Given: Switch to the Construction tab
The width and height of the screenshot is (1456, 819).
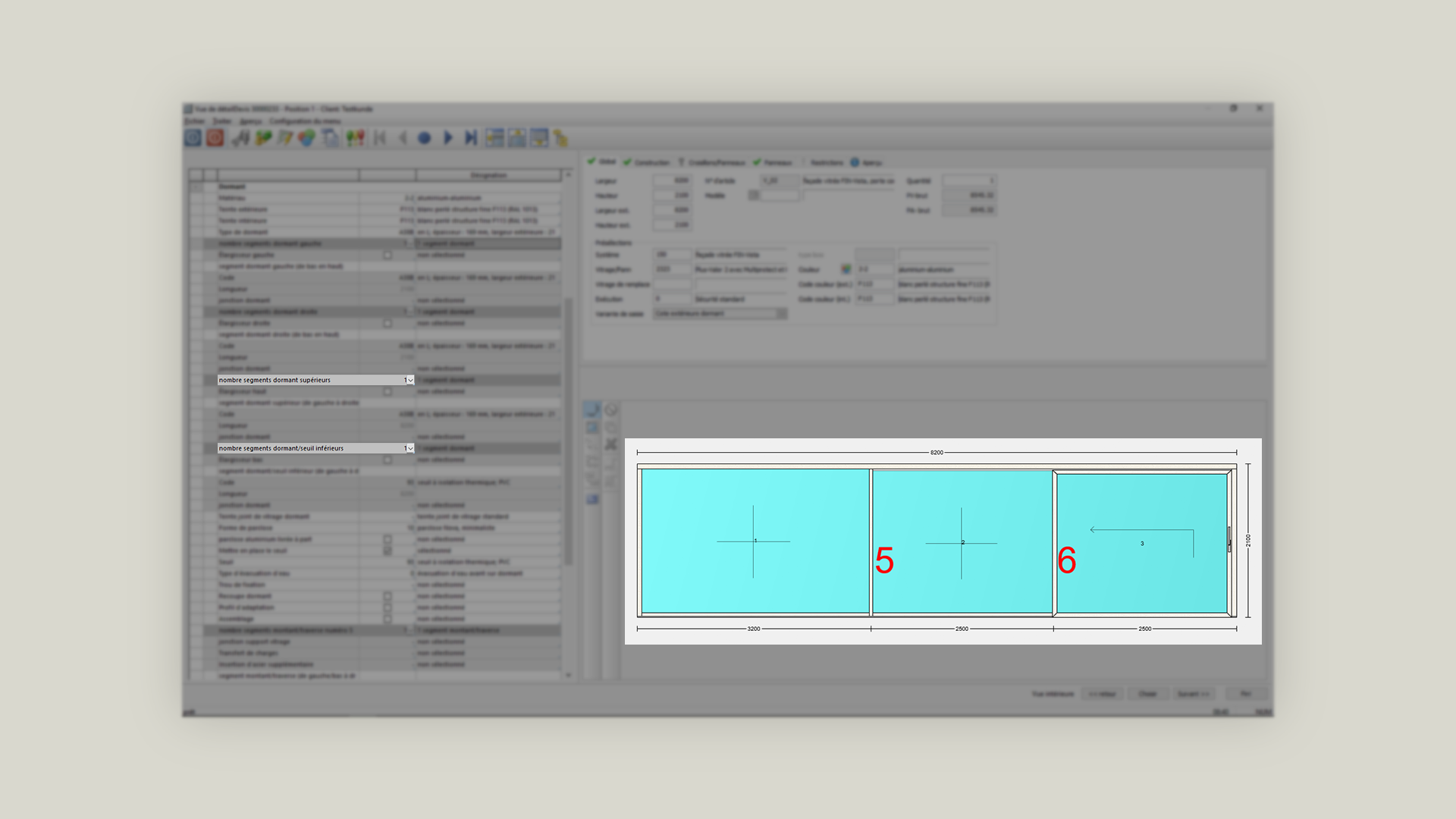Looking at the screenshot, I should 647,162.
